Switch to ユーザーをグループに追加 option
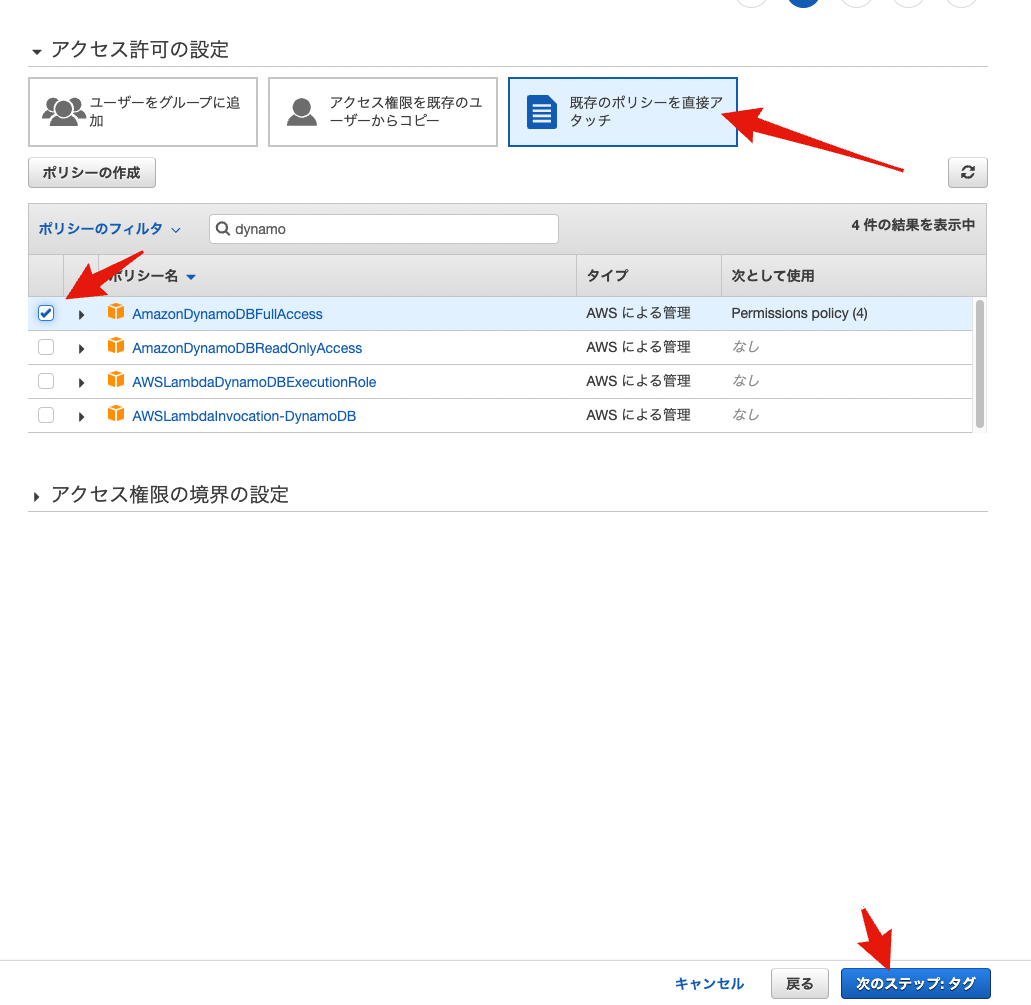The width and height of the screenshot is (1031, 1005). [x=142, y=111]
